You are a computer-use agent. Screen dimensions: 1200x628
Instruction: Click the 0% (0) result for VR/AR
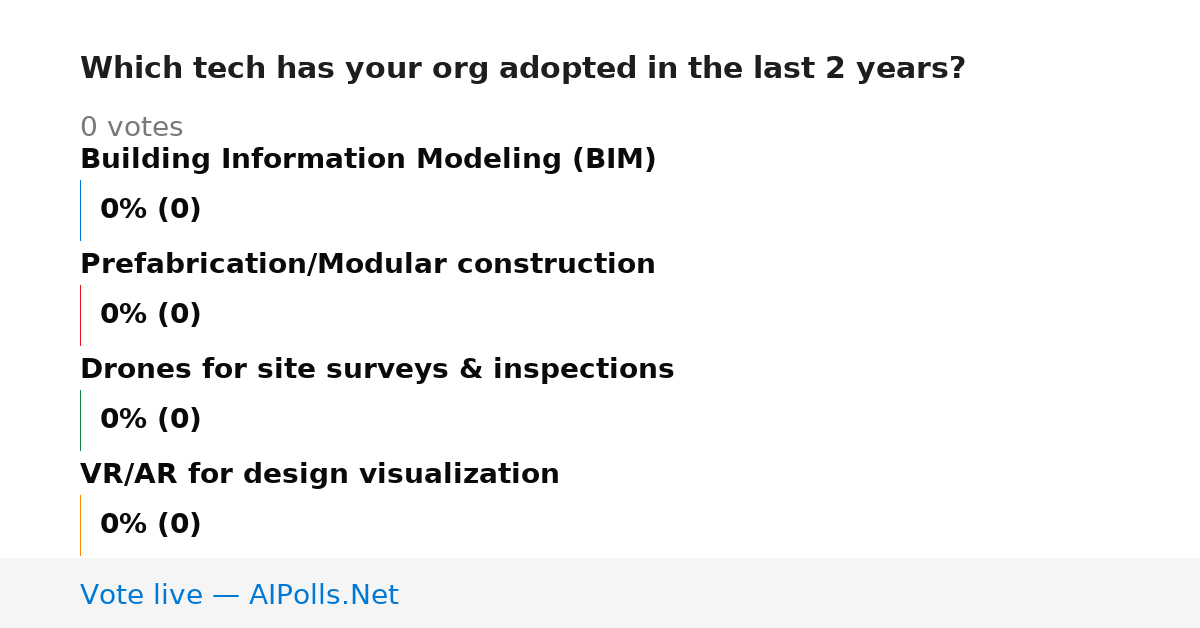click(151, 525)
